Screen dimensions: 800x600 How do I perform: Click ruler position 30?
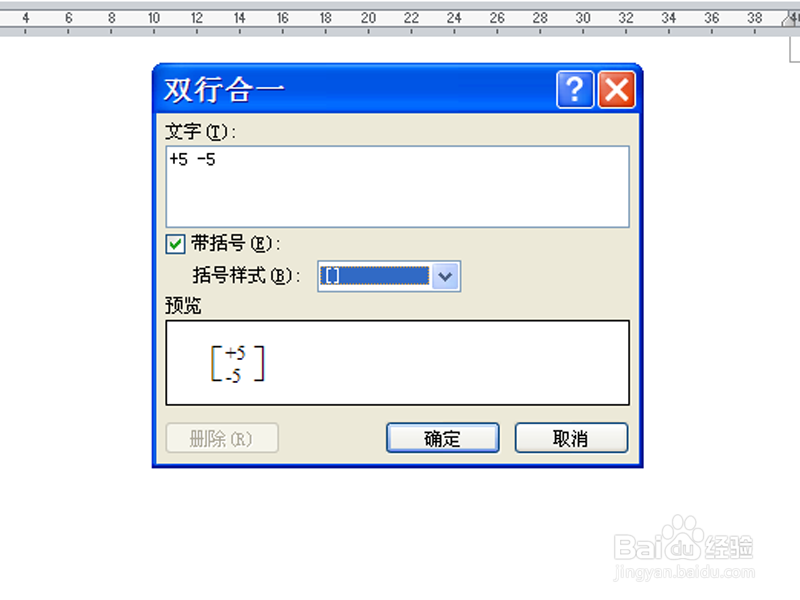[583, 18]
